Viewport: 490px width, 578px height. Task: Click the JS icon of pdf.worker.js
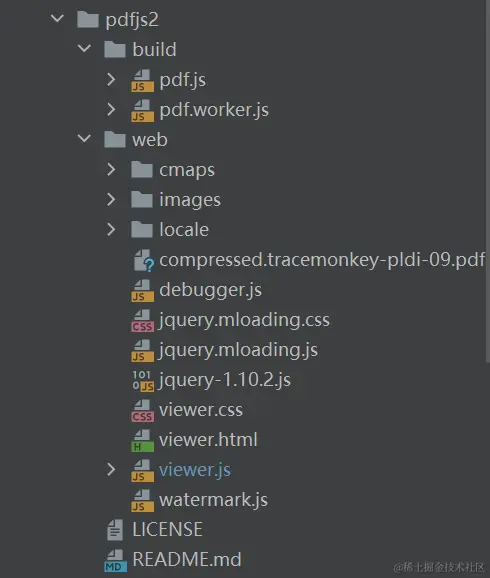tap(142, 110)
